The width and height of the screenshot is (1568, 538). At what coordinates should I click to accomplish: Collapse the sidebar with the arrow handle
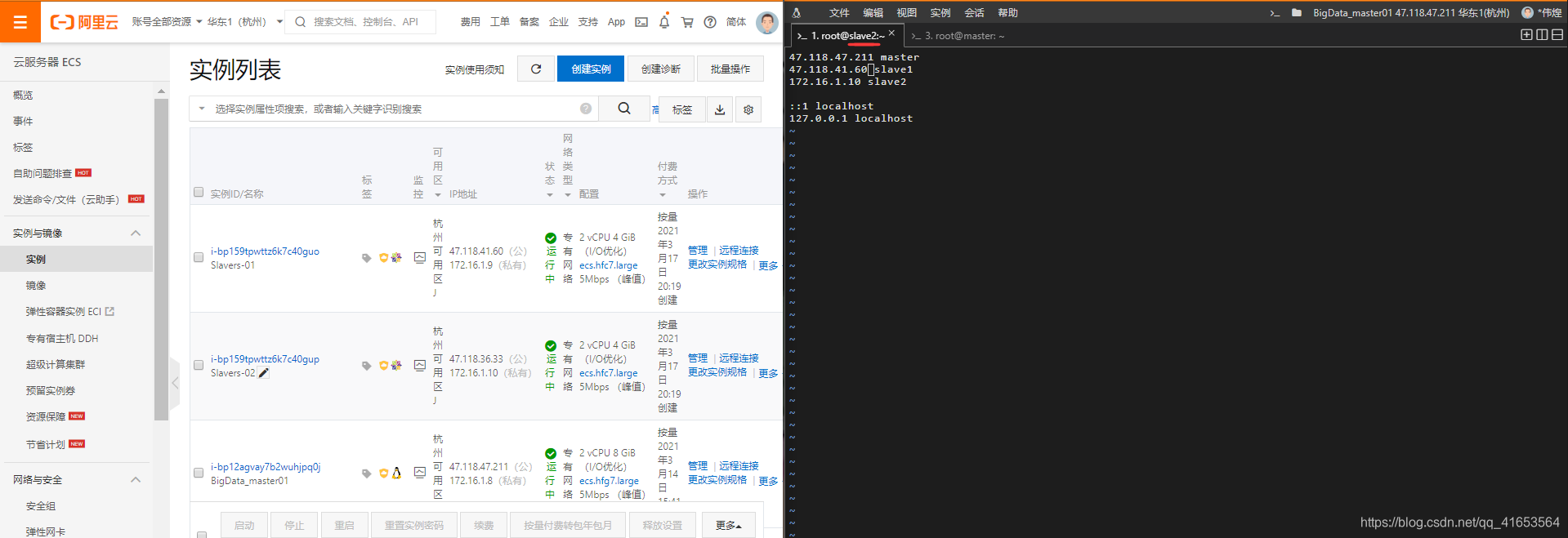pyautogui.click(x=175, y=382)
